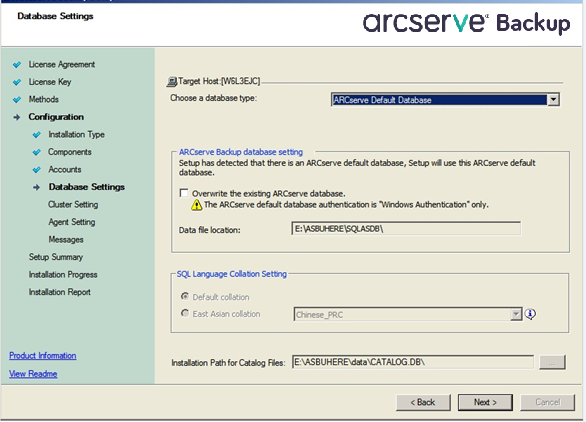Click the Installation Path for Catalog Files field
586x422 pixels.
point(413,362)
